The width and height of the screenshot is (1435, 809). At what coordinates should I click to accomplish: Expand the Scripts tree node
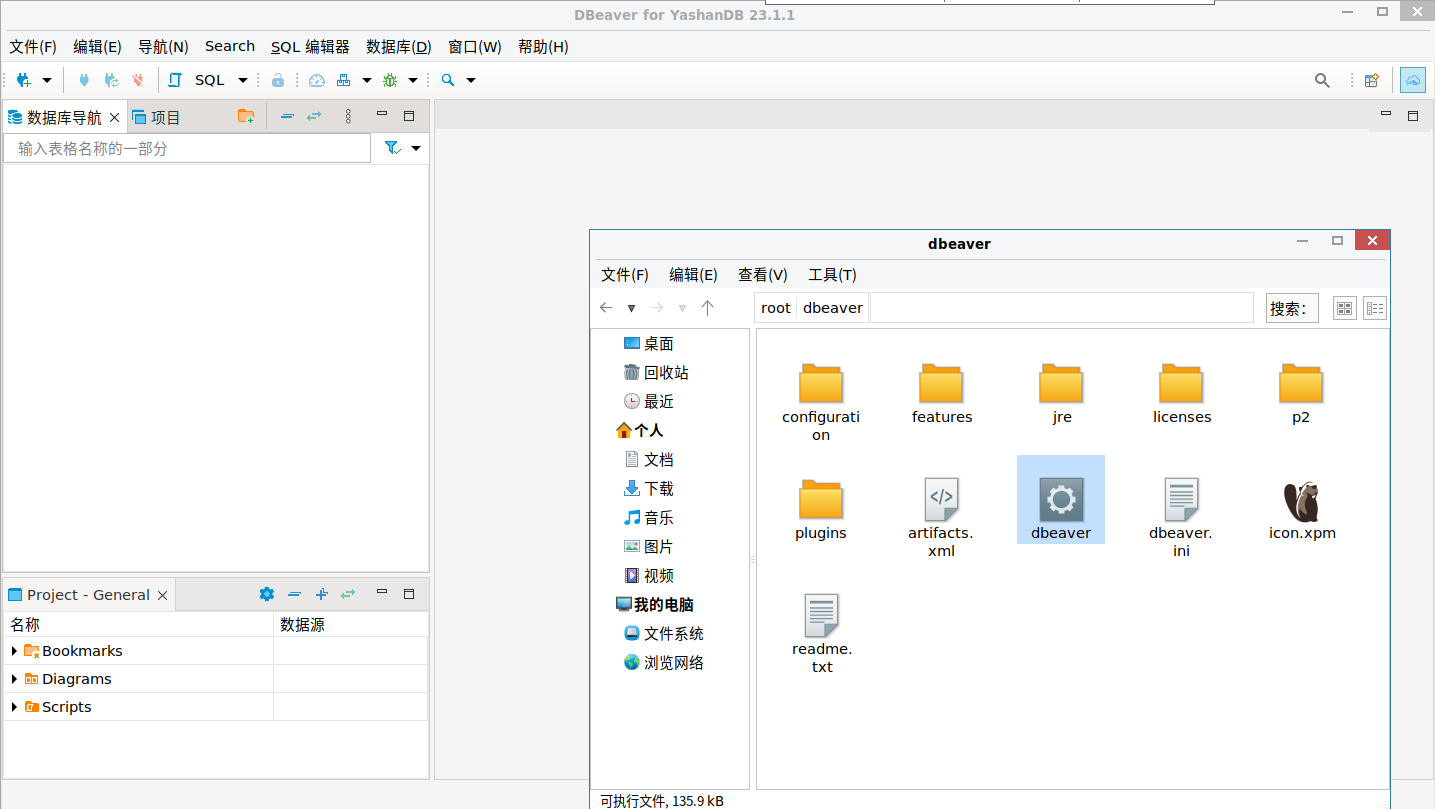coord(14,707)
